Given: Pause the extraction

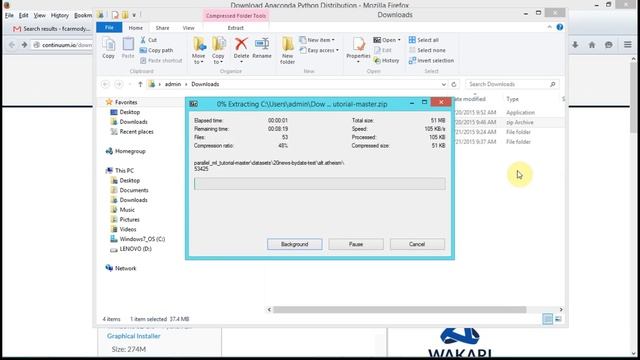Looking at the screenshot, I should (x=356, y=244).
